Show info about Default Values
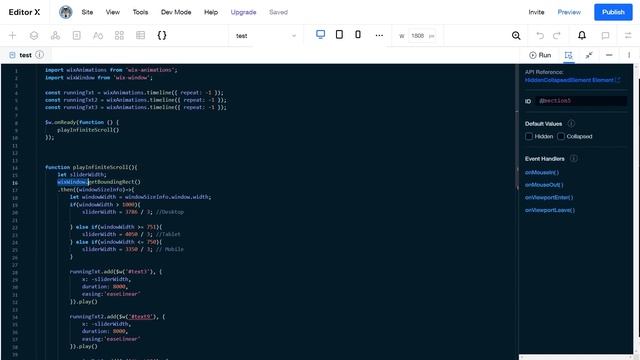Screen dimensions: 640x360 click(x=571, y=123)
